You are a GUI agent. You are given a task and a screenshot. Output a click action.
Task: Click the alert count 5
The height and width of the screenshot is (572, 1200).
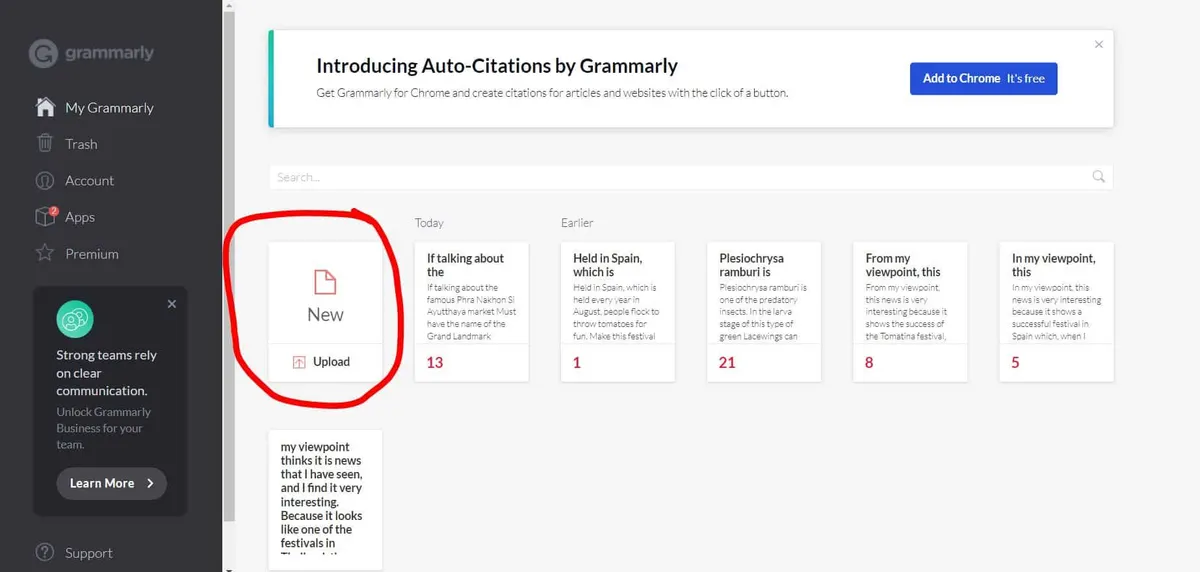pos(1016,362)
